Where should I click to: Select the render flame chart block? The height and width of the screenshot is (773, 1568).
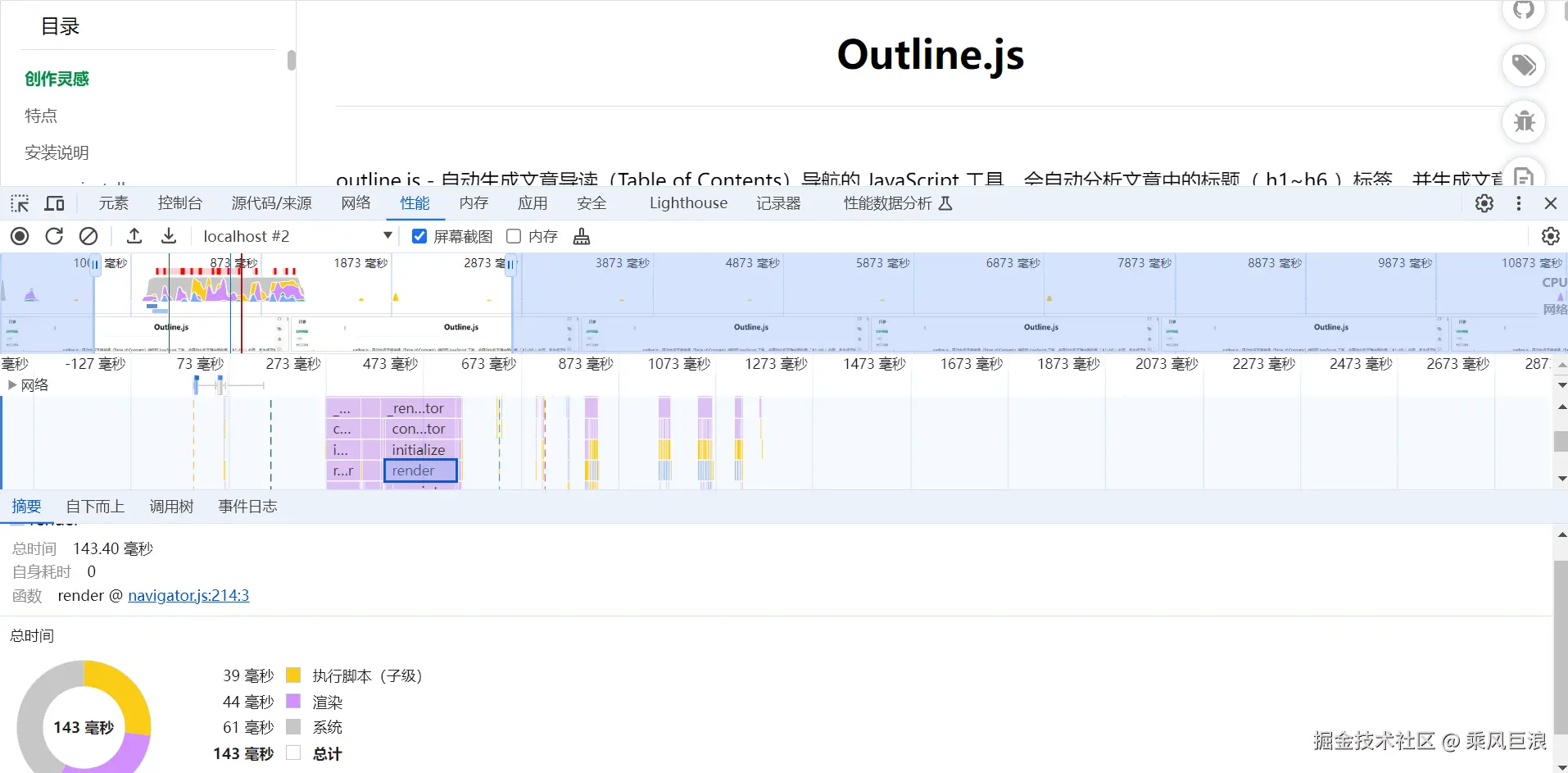[420, 471]
